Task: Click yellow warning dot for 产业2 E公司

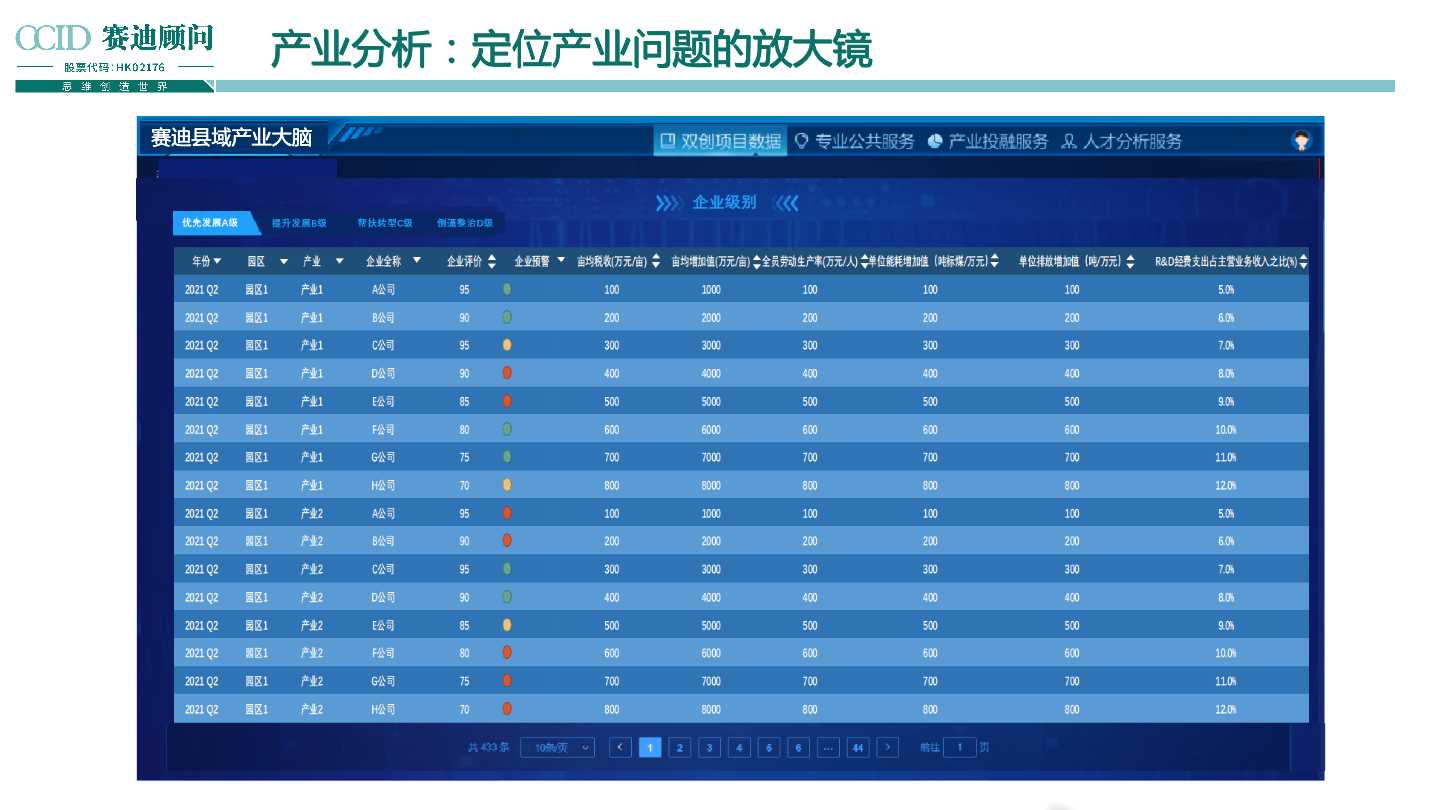Action: coord(507,625)
